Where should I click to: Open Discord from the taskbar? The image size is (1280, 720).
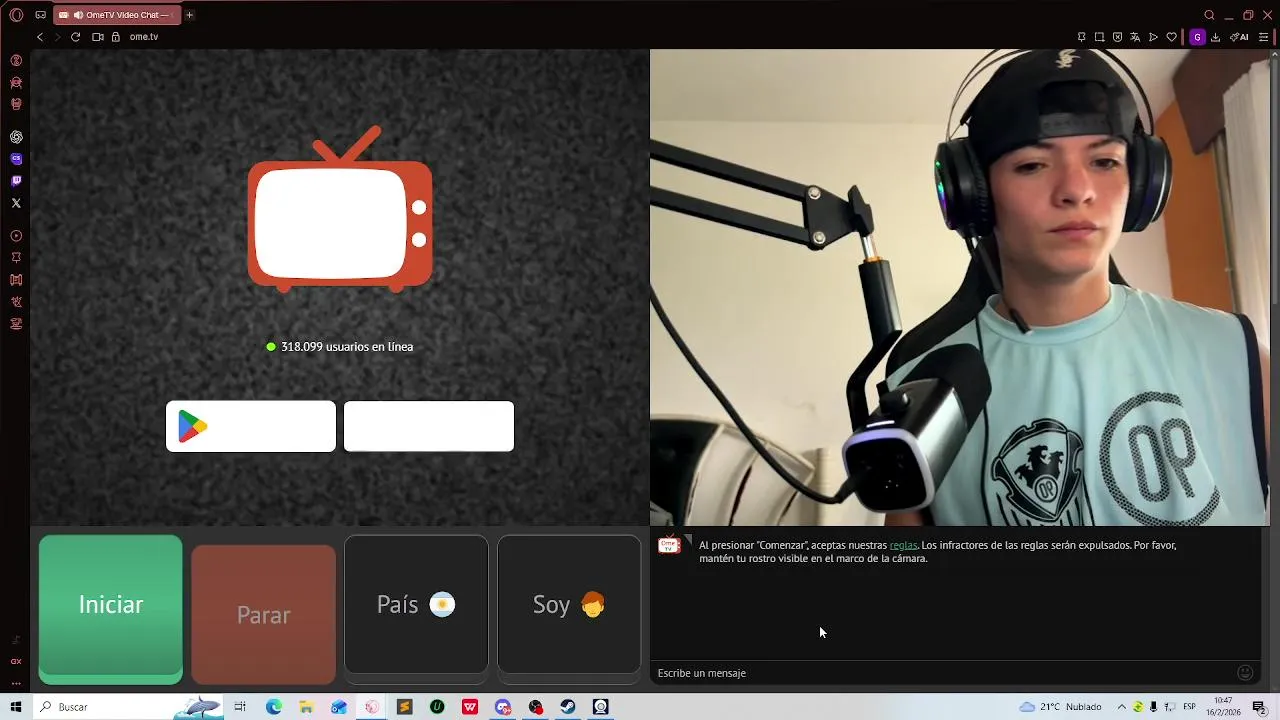click(503, 707)
